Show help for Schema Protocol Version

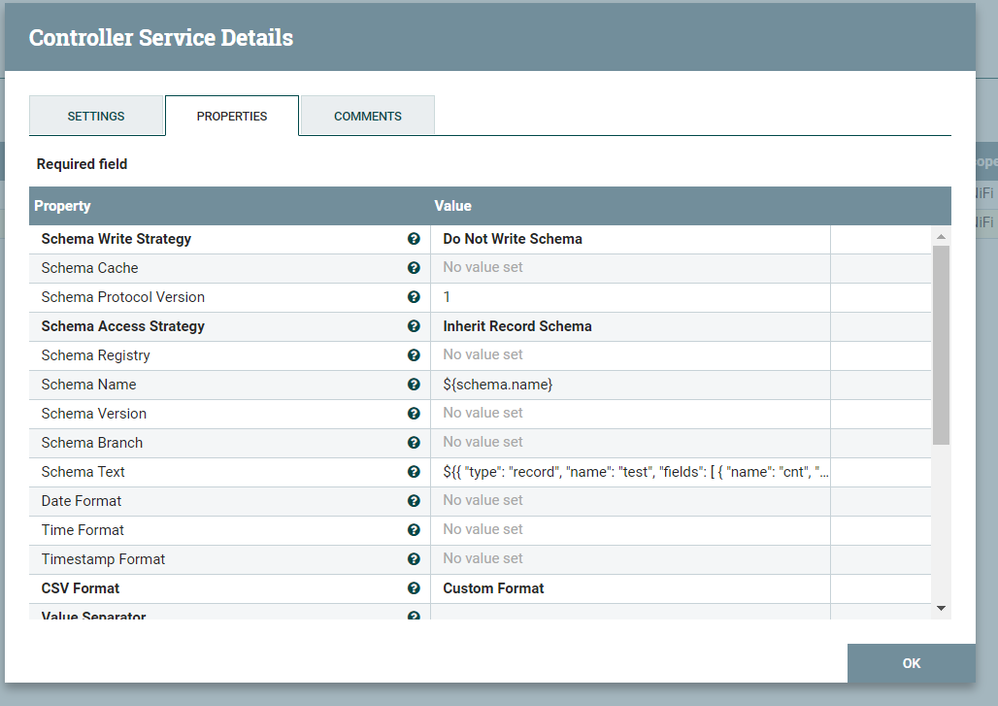[x=414, y=297]
